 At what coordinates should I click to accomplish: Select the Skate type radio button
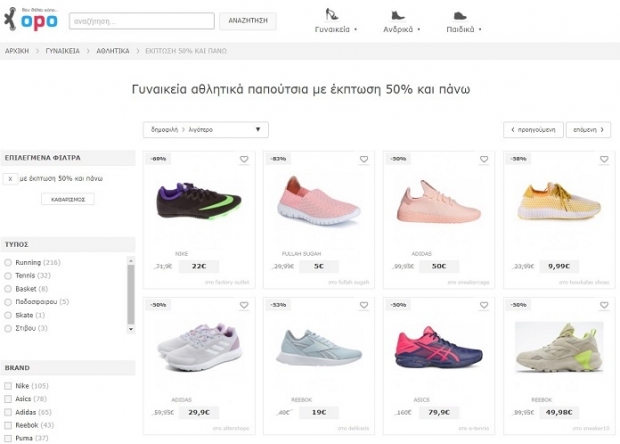click(x=8, y=315)
